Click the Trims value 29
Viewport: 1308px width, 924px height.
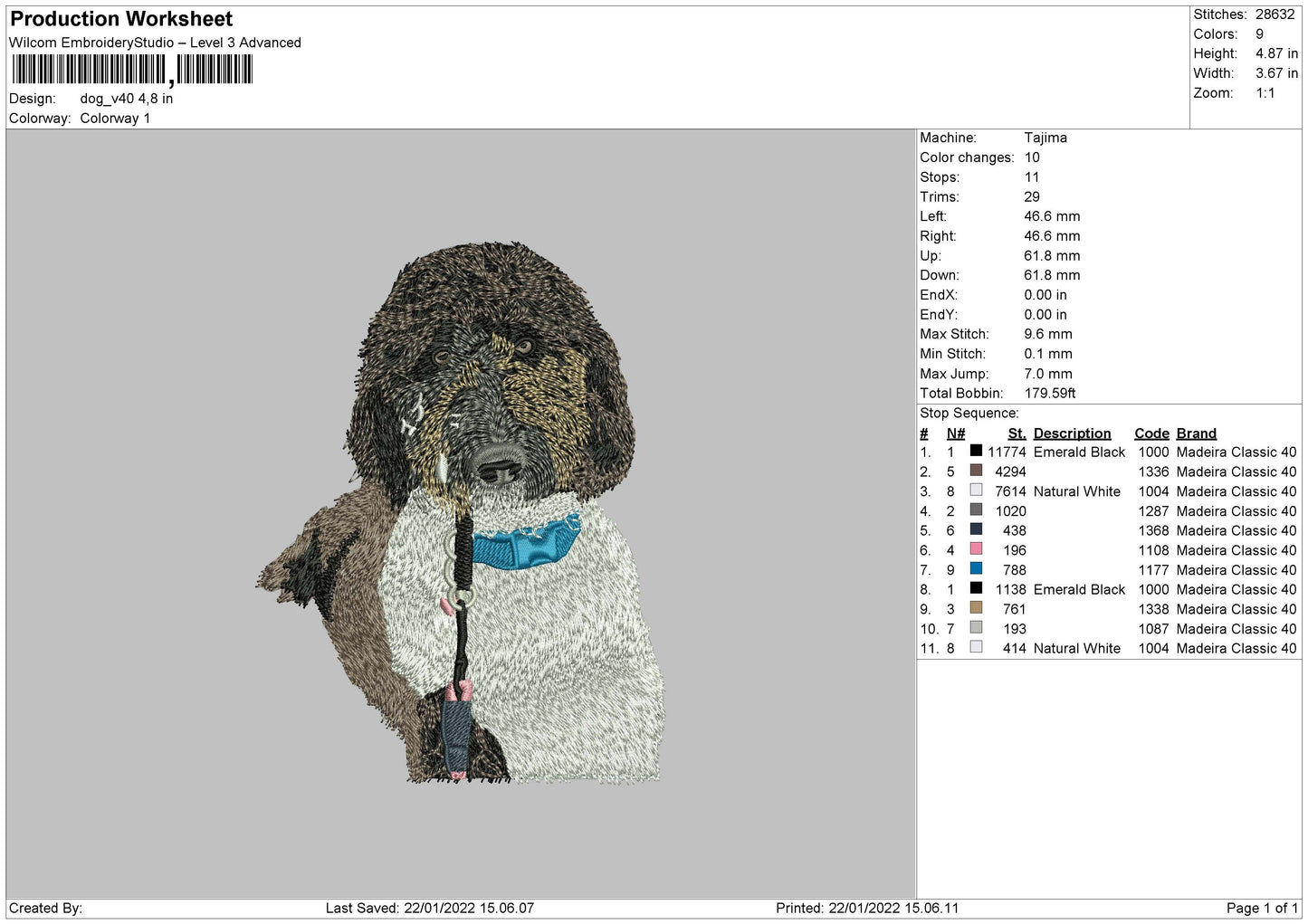(1032, 197)
